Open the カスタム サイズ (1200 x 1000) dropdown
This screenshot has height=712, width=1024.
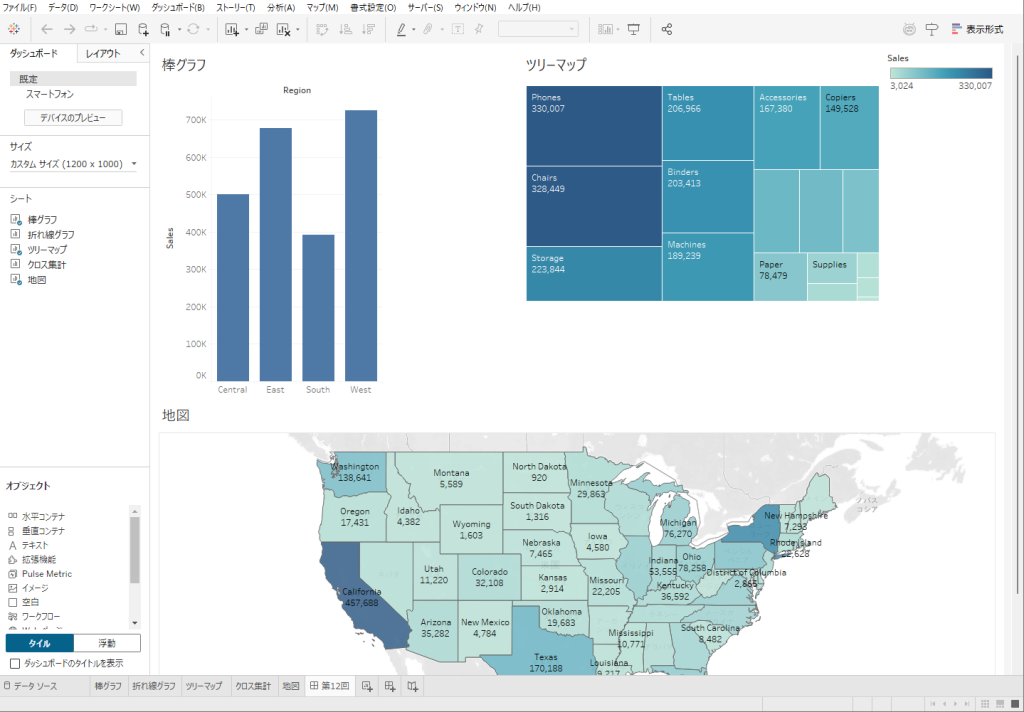[74, 164]
